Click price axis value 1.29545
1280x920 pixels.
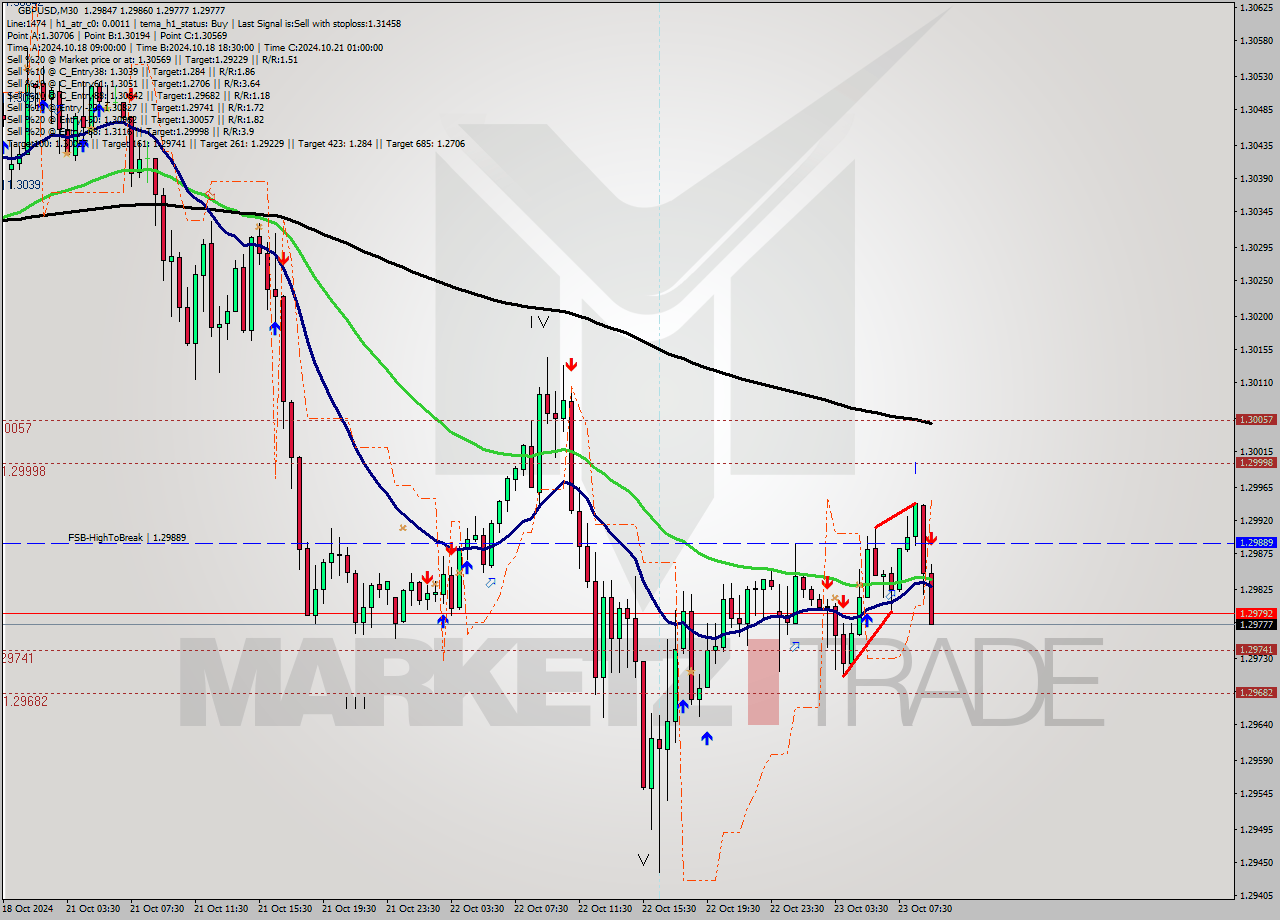click(1256, 794)
